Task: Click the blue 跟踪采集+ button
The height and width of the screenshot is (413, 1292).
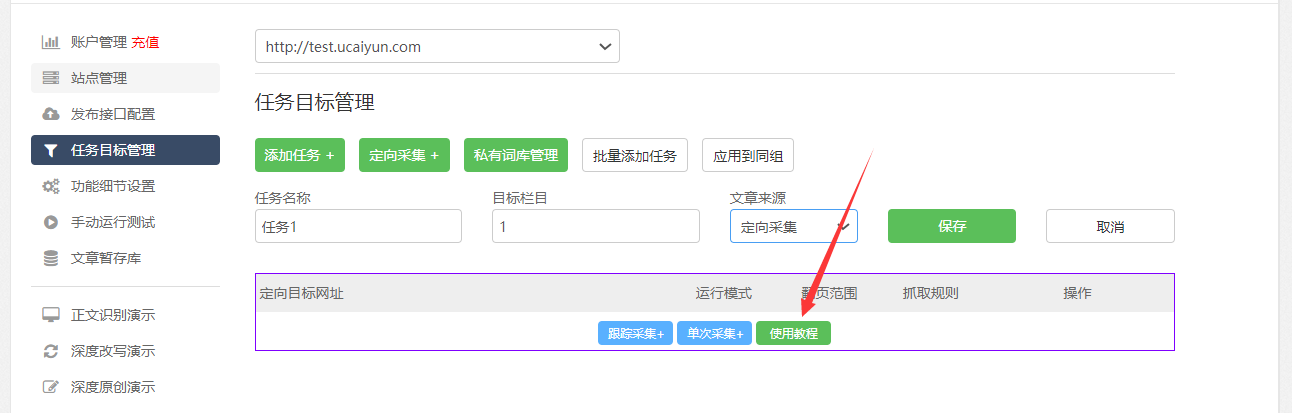Action: tap(635, 334)
